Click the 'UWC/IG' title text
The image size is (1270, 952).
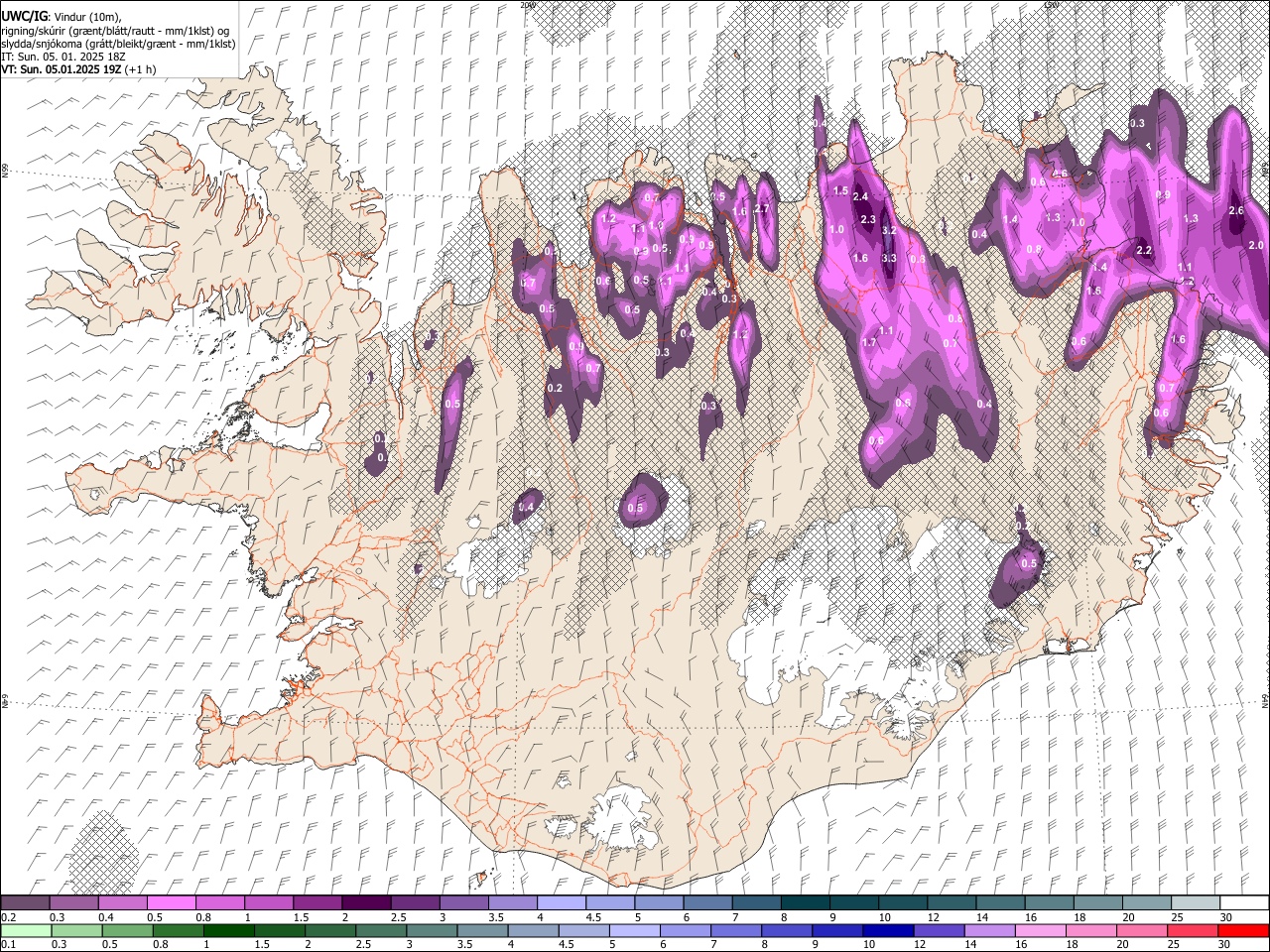tap(24, 17)
